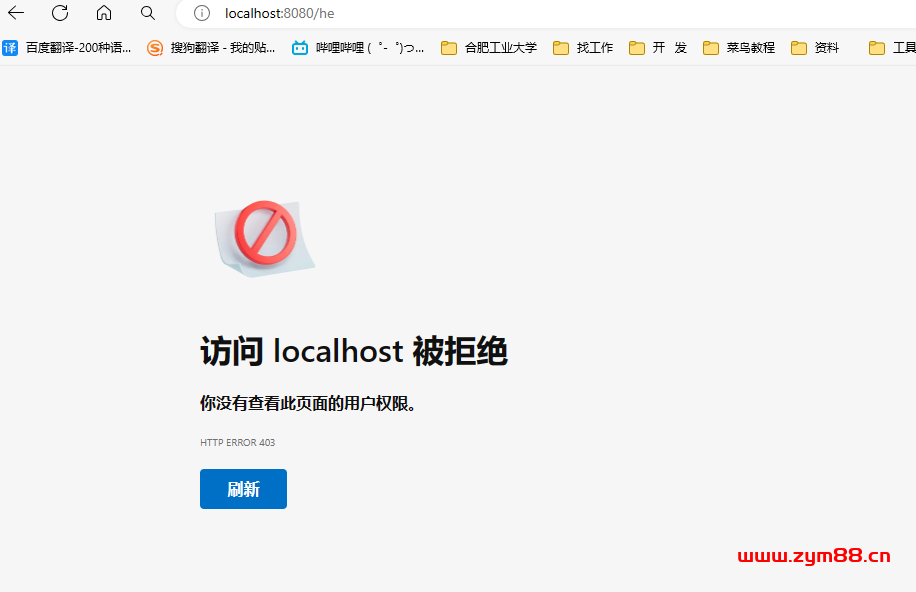Click the red prohibited sign illustration
This screenshot has height=592, width=916.
pos(265,232)
